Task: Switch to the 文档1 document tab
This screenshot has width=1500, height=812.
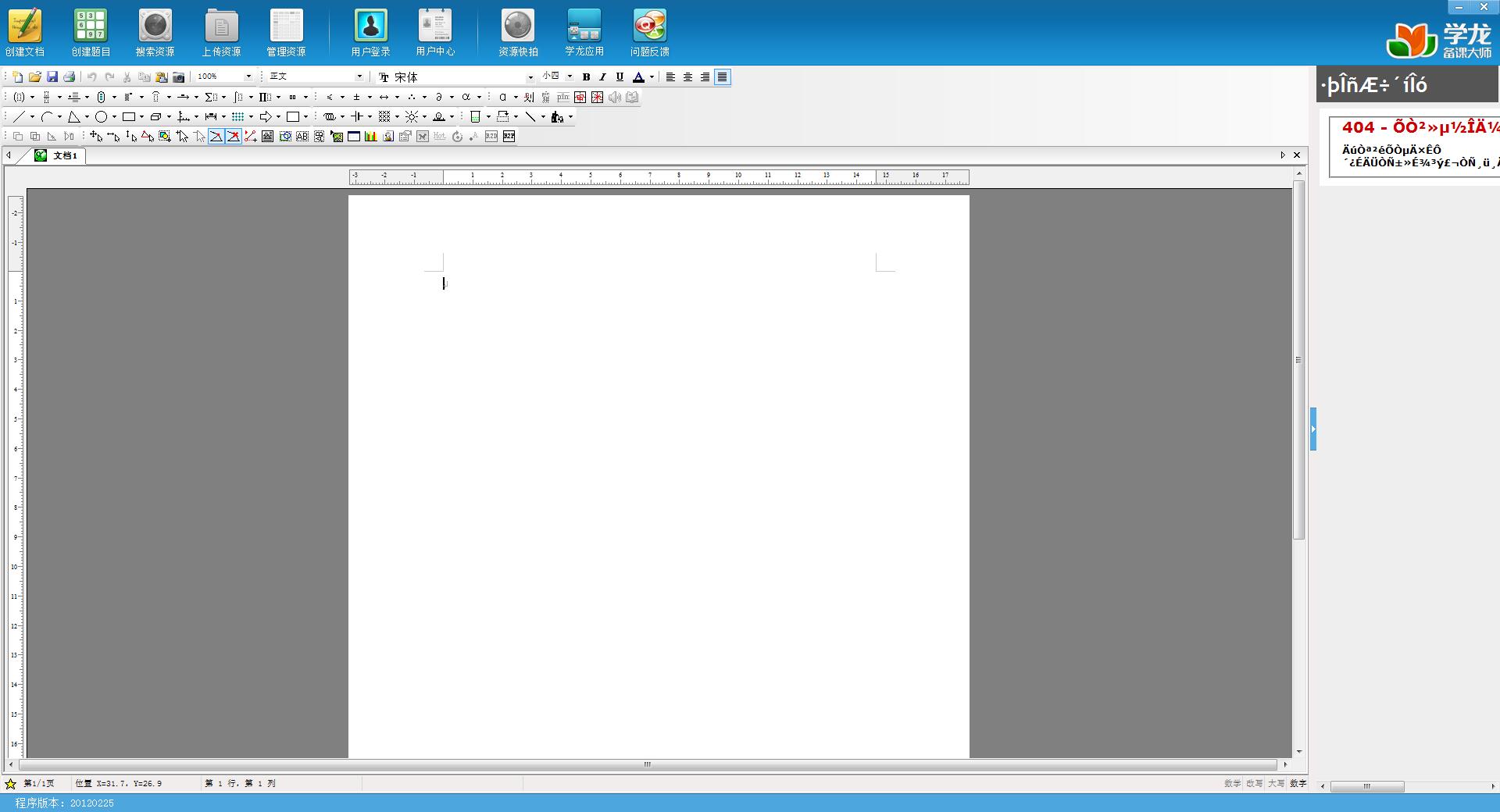Action: coord(58,155)
